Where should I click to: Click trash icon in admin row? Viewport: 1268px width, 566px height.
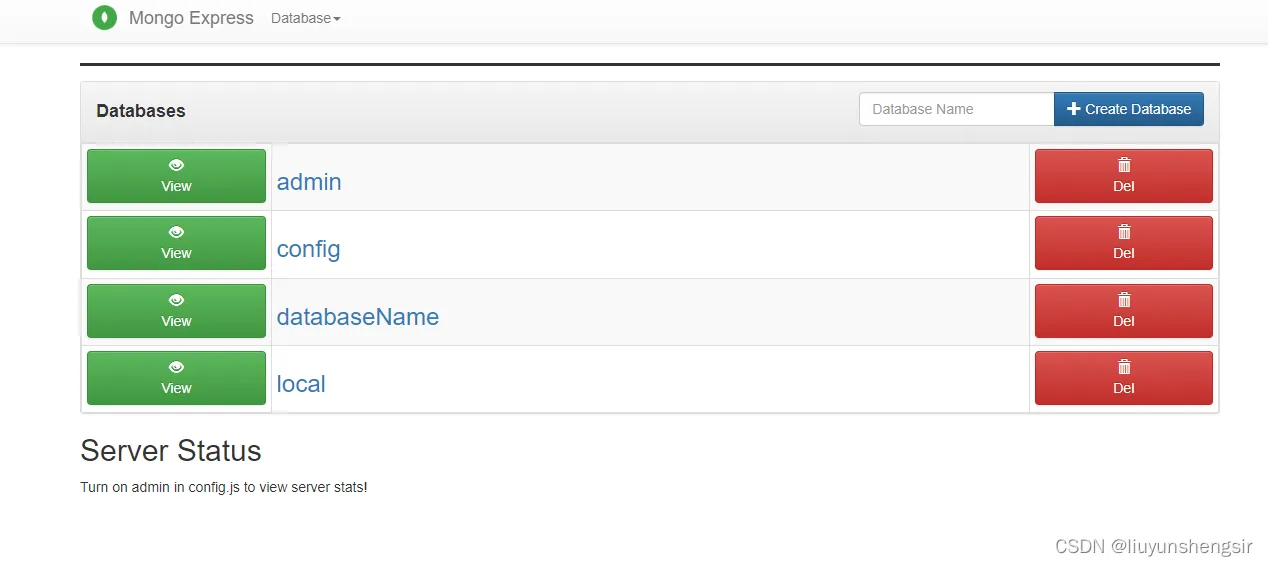pos(1124,165)
